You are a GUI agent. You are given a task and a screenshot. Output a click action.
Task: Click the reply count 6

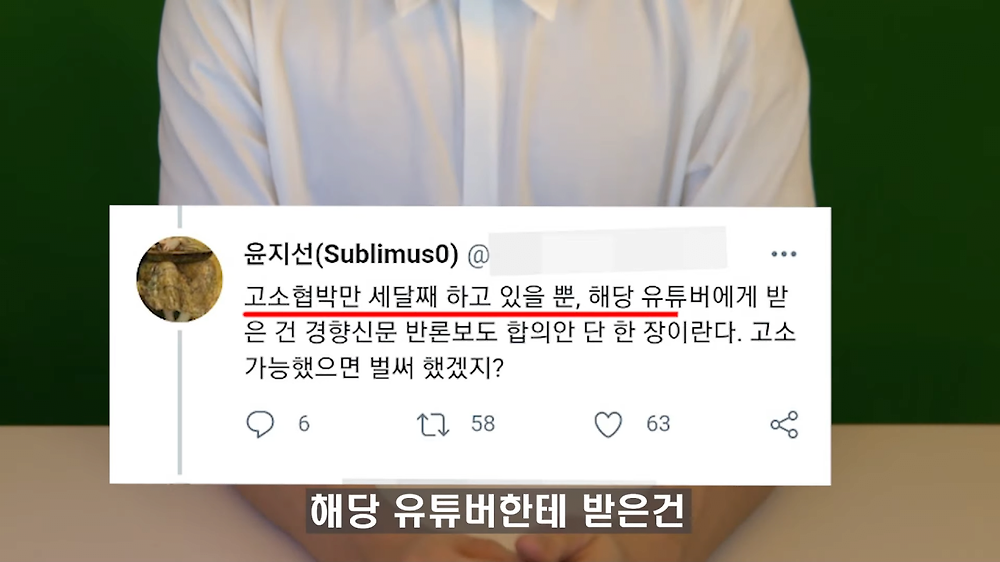[x=304, y=424]
